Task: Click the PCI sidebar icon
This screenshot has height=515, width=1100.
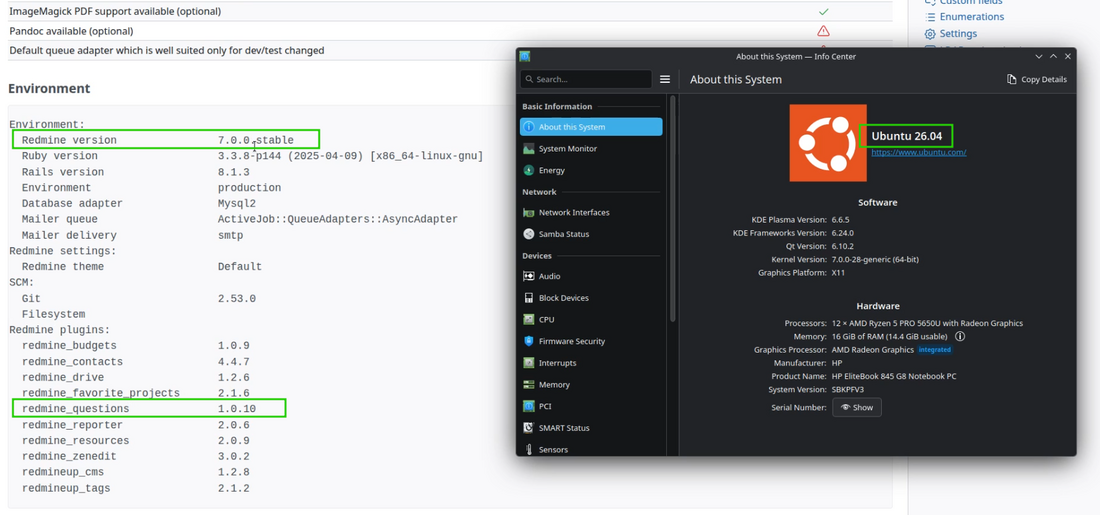Action: (529, 406)
